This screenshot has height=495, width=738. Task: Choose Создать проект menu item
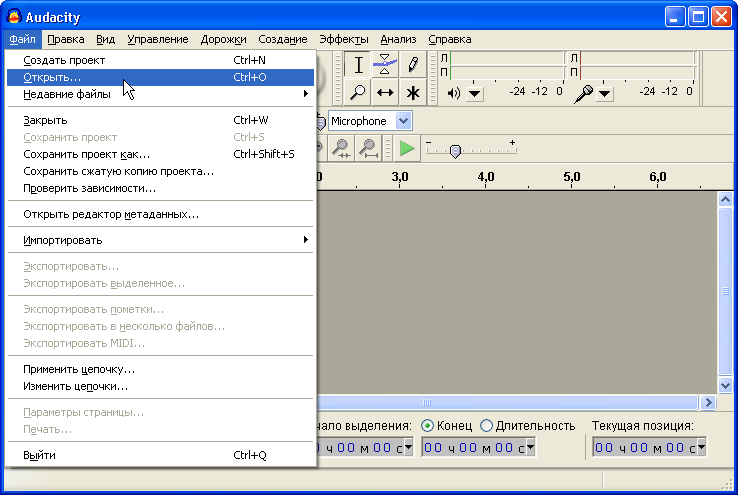160,60
